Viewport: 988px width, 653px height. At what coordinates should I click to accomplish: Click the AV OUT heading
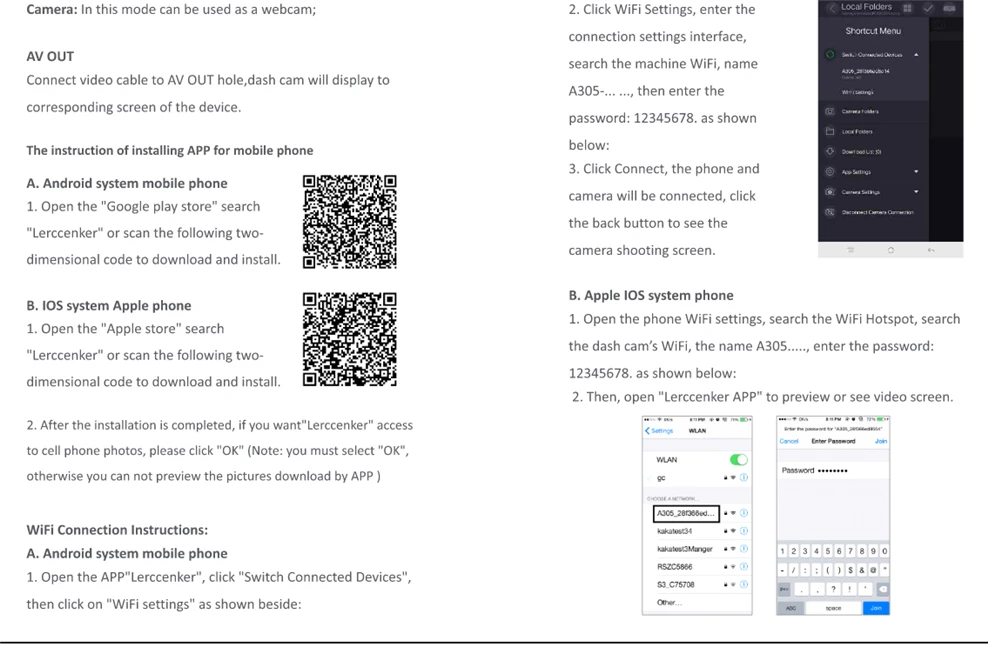(50, 57)
